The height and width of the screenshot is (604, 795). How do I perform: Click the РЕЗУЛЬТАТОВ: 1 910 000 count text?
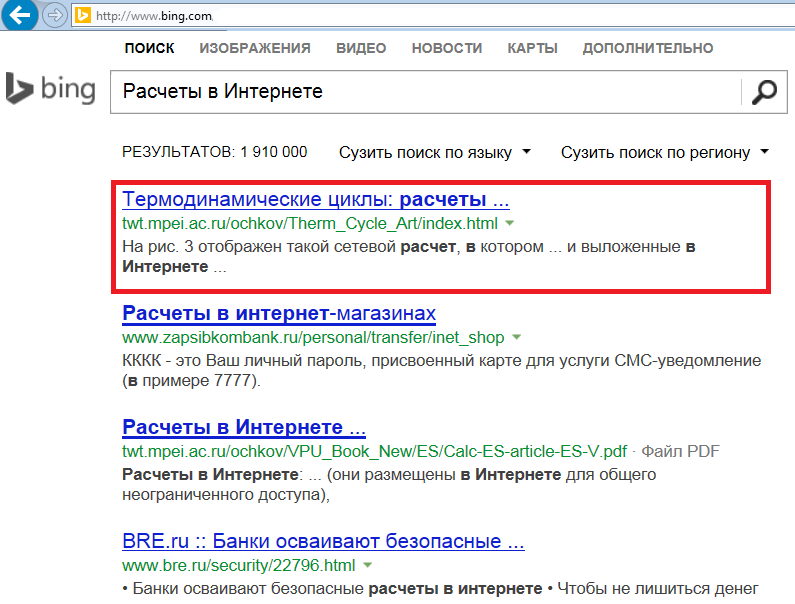[x=214, y=152]
